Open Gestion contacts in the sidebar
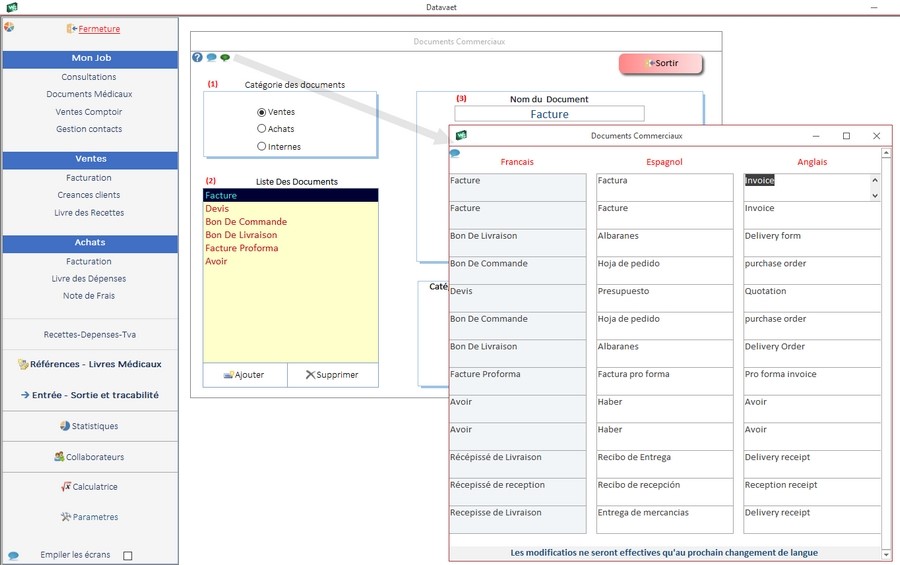Image resolution: width=900 pixels, height=565 pixels. [x=89, y=129]
